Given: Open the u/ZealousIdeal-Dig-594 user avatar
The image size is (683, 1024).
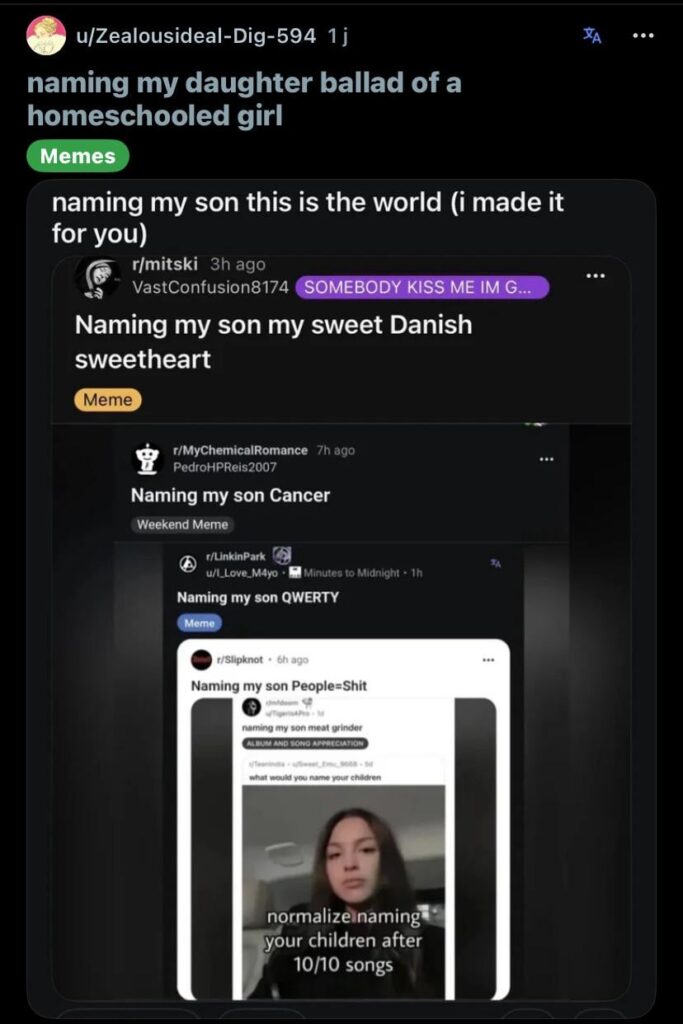Looking at the screenshot, I should click(46, 35).
